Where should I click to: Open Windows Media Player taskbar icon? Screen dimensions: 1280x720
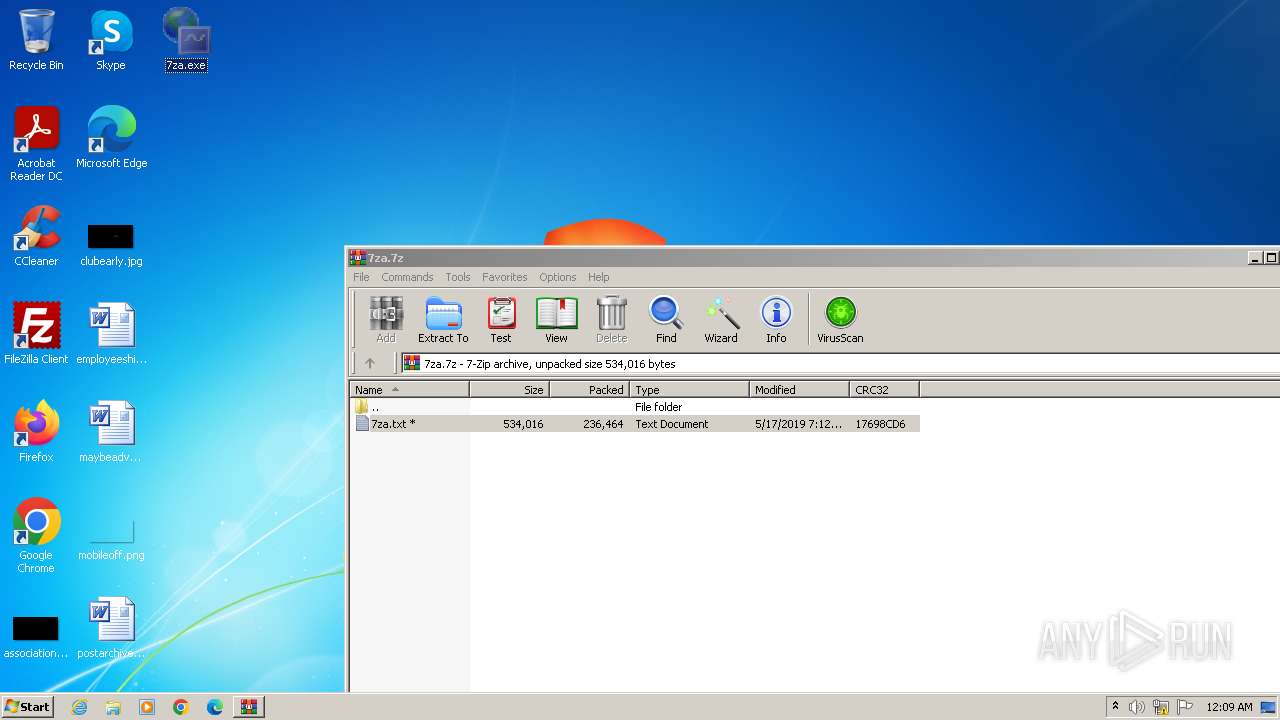pyautogui.click(x=147, y=707)
